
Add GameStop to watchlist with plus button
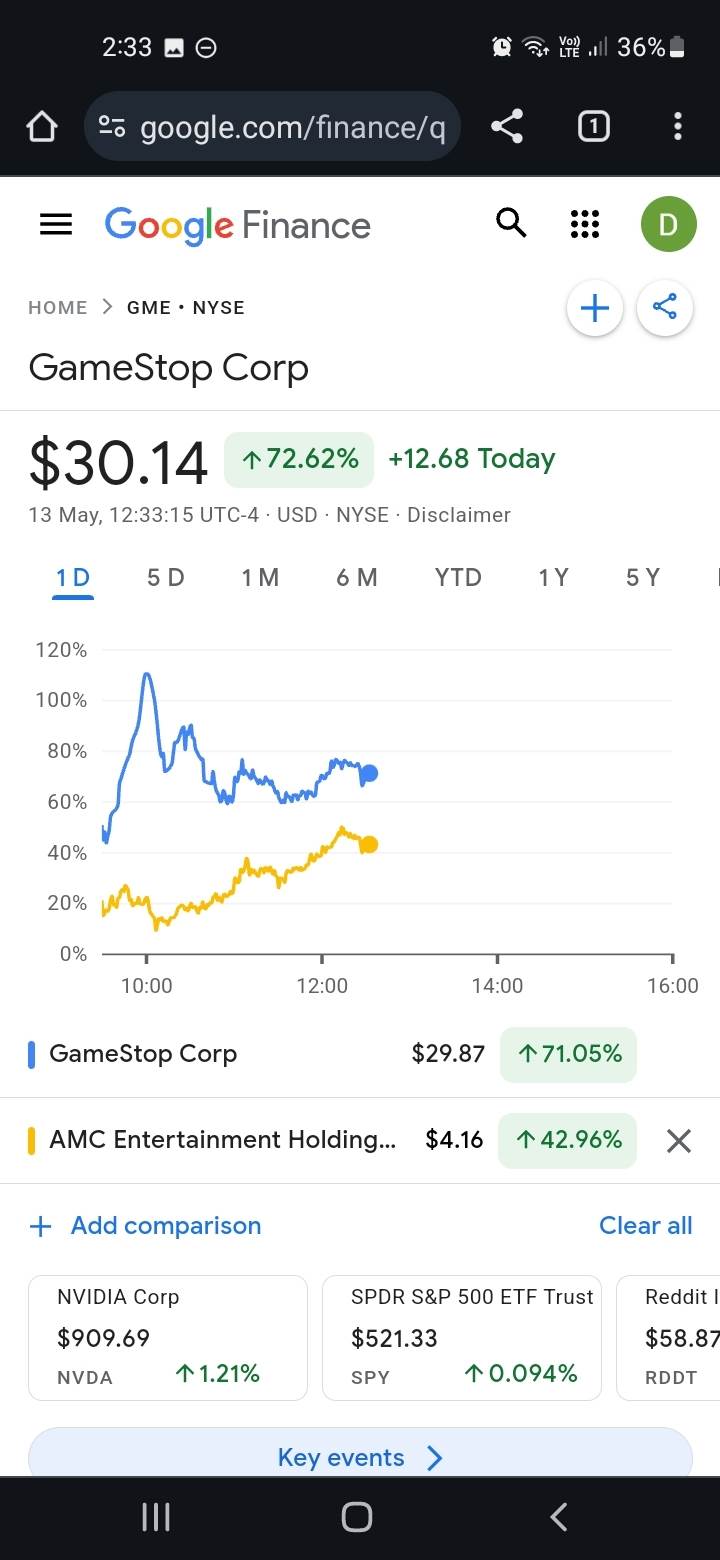pyautogui.click(x=594, y=308)
